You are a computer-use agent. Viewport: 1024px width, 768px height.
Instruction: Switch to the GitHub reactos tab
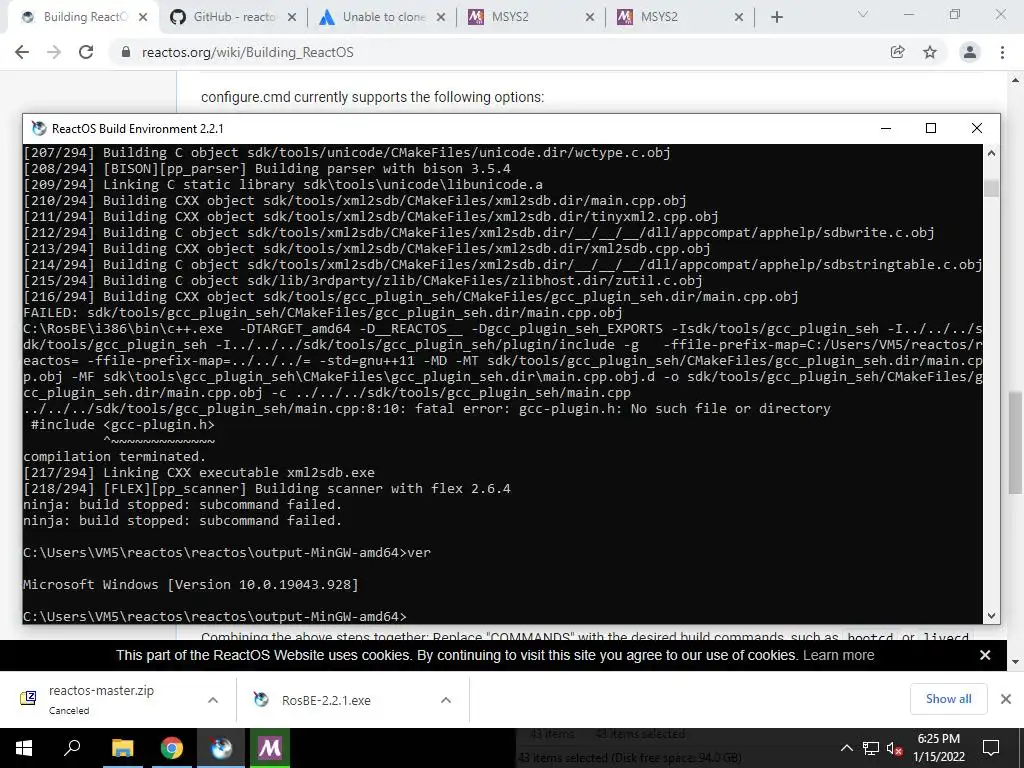[x=232, y=17]
